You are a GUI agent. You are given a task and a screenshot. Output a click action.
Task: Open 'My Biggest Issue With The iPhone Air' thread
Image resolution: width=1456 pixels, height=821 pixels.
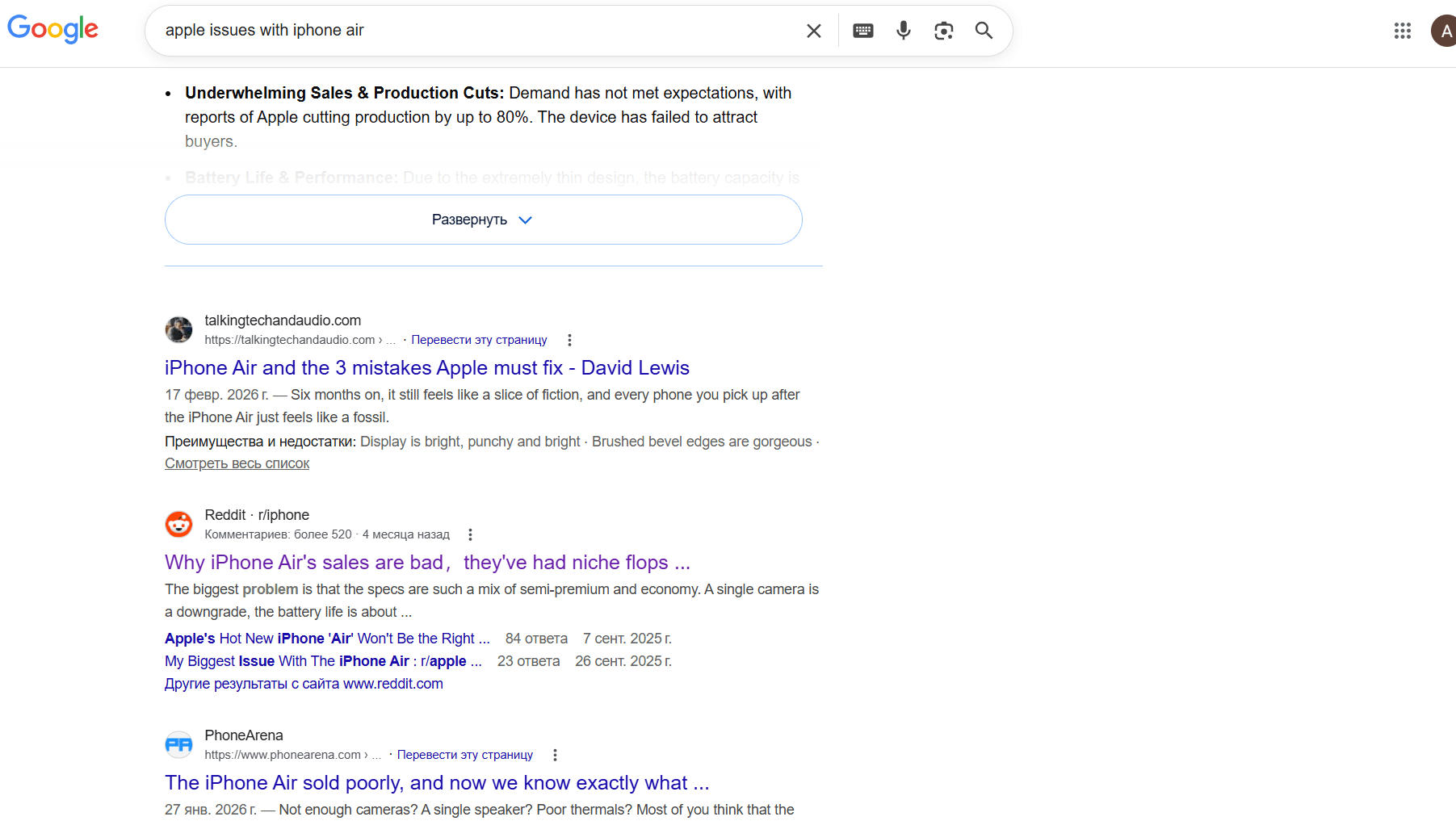323,661
